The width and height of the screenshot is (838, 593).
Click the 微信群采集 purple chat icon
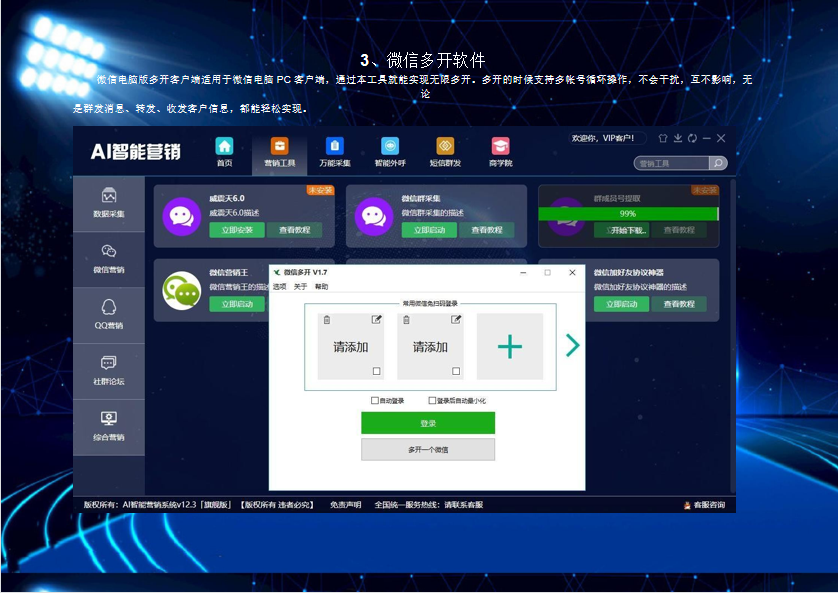[374, 216]
